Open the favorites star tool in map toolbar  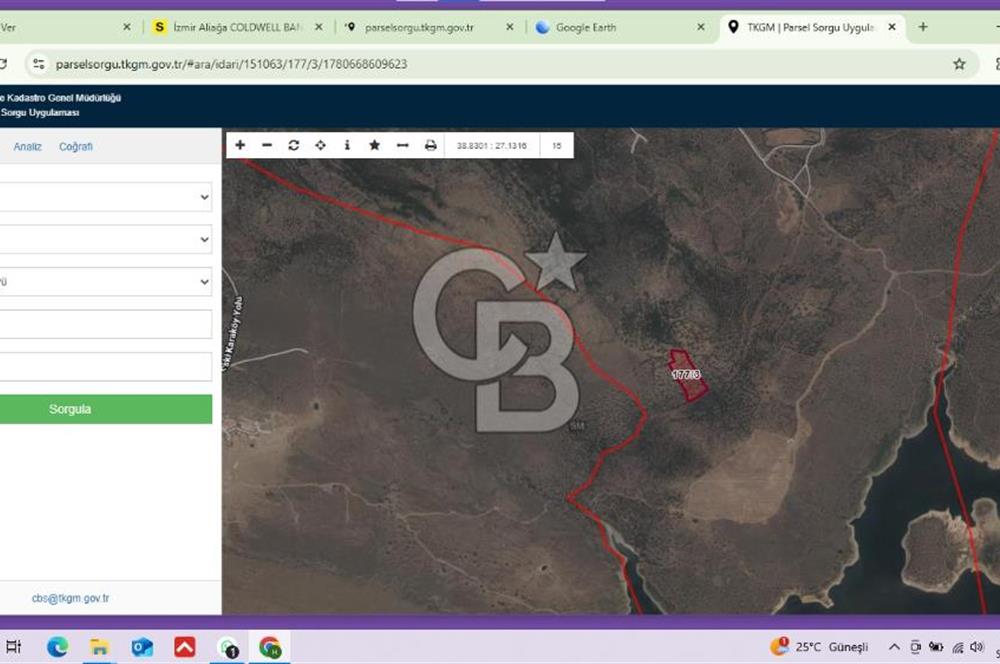(x=374, y=145)
